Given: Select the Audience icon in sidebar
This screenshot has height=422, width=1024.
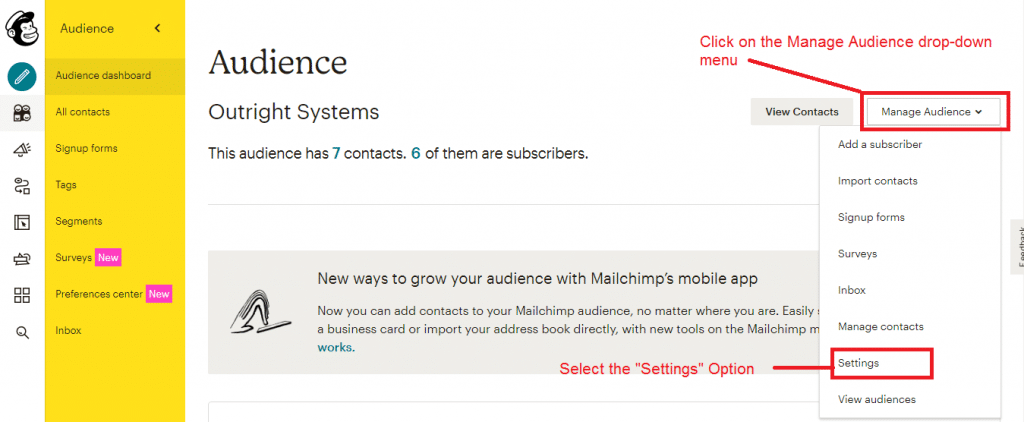Looking at the screenshot, I should (x=22, y=112).
